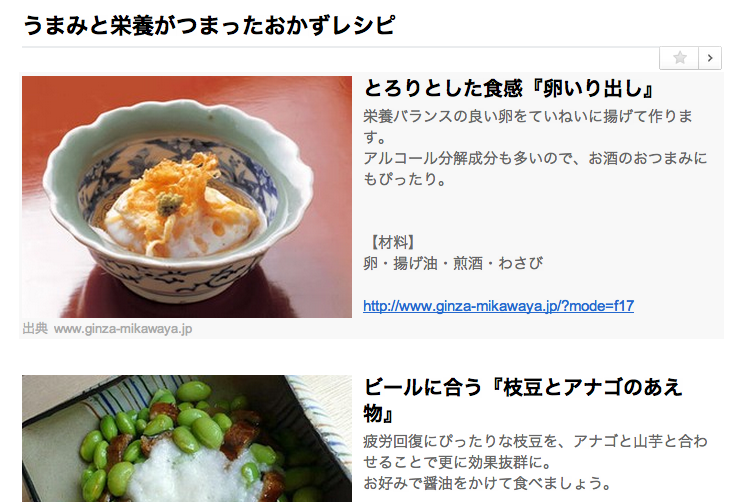The height and width of the screenshot is (502, 742).
Task: Click the 枝豆とアナゴのあえ物 recipe title
Action: click(522, 400)
